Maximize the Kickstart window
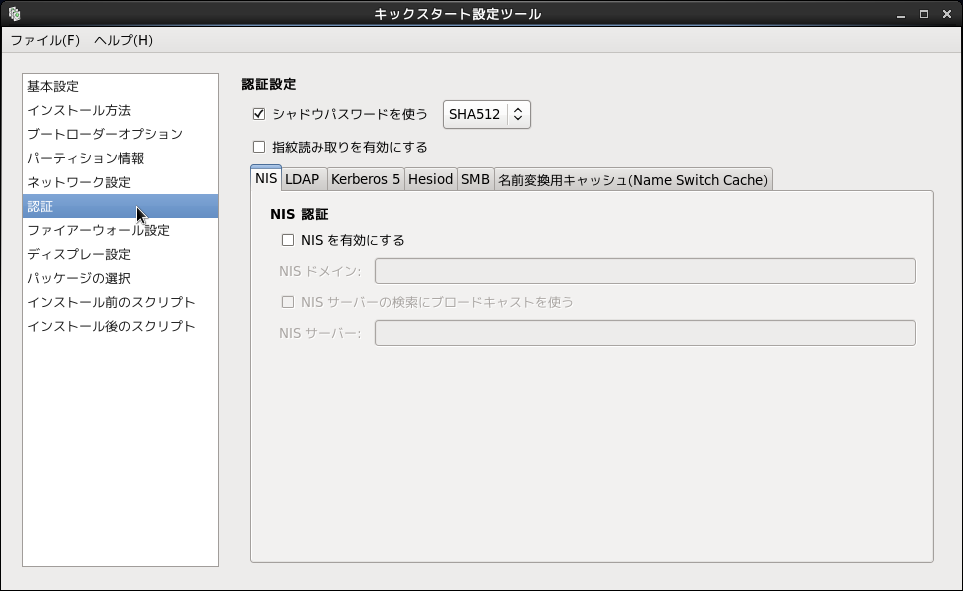Screen dimensions: 963x591 pyautogui.click(x=924, y=14)
